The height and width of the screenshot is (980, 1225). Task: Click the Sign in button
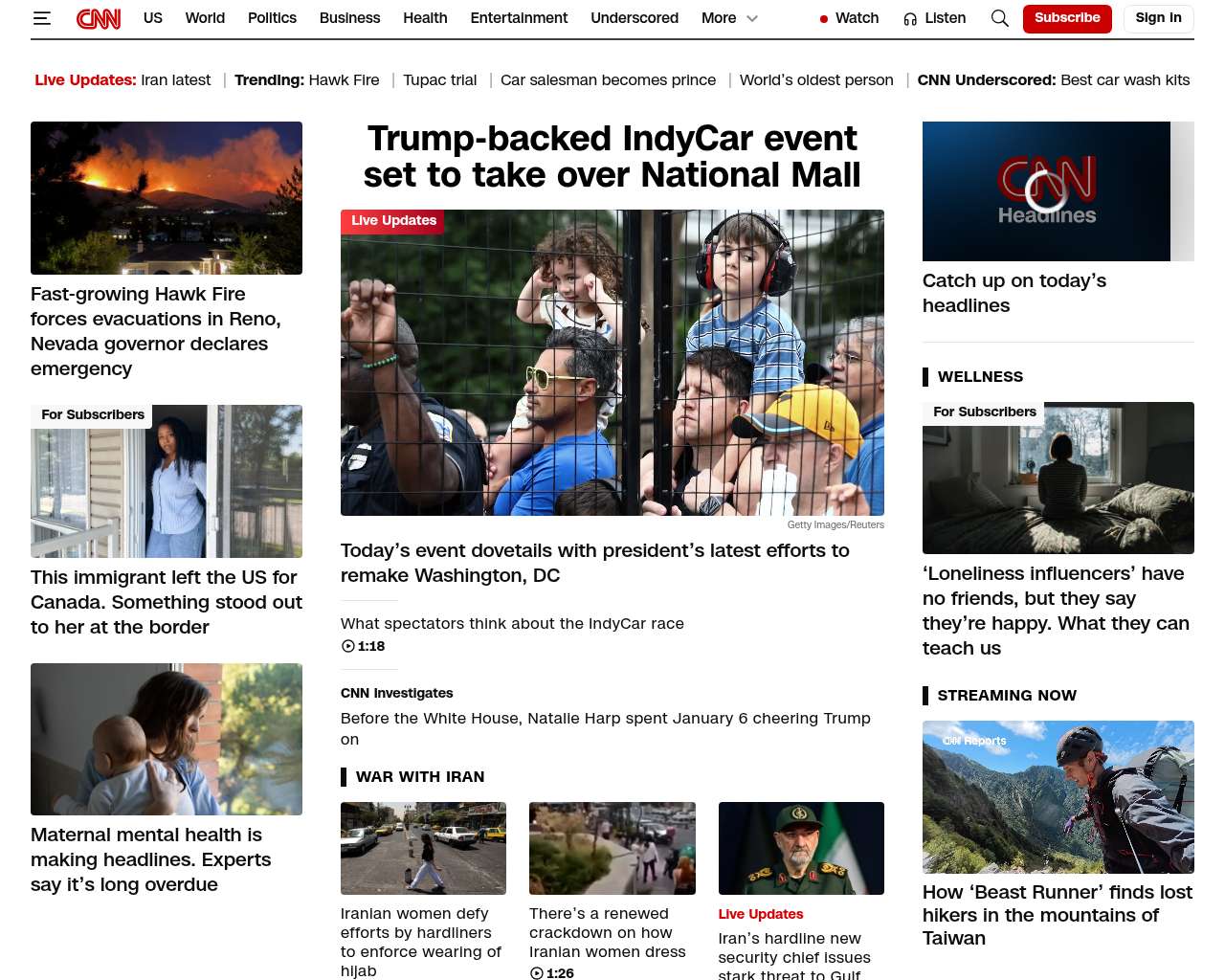click(x=1158, y=18)
